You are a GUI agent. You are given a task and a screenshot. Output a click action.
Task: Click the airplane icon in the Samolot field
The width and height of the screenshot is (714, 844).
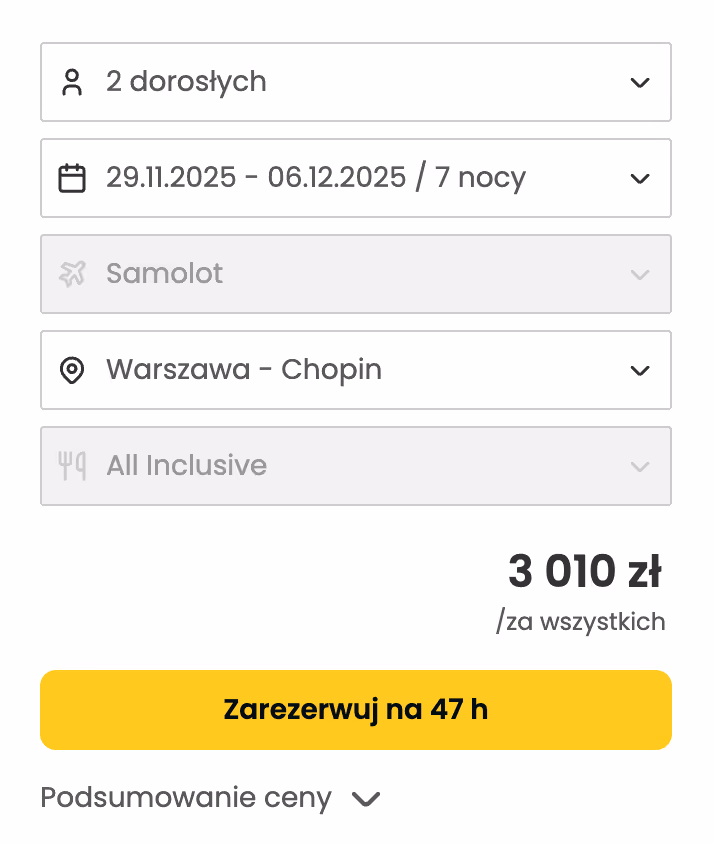[73, 274]
